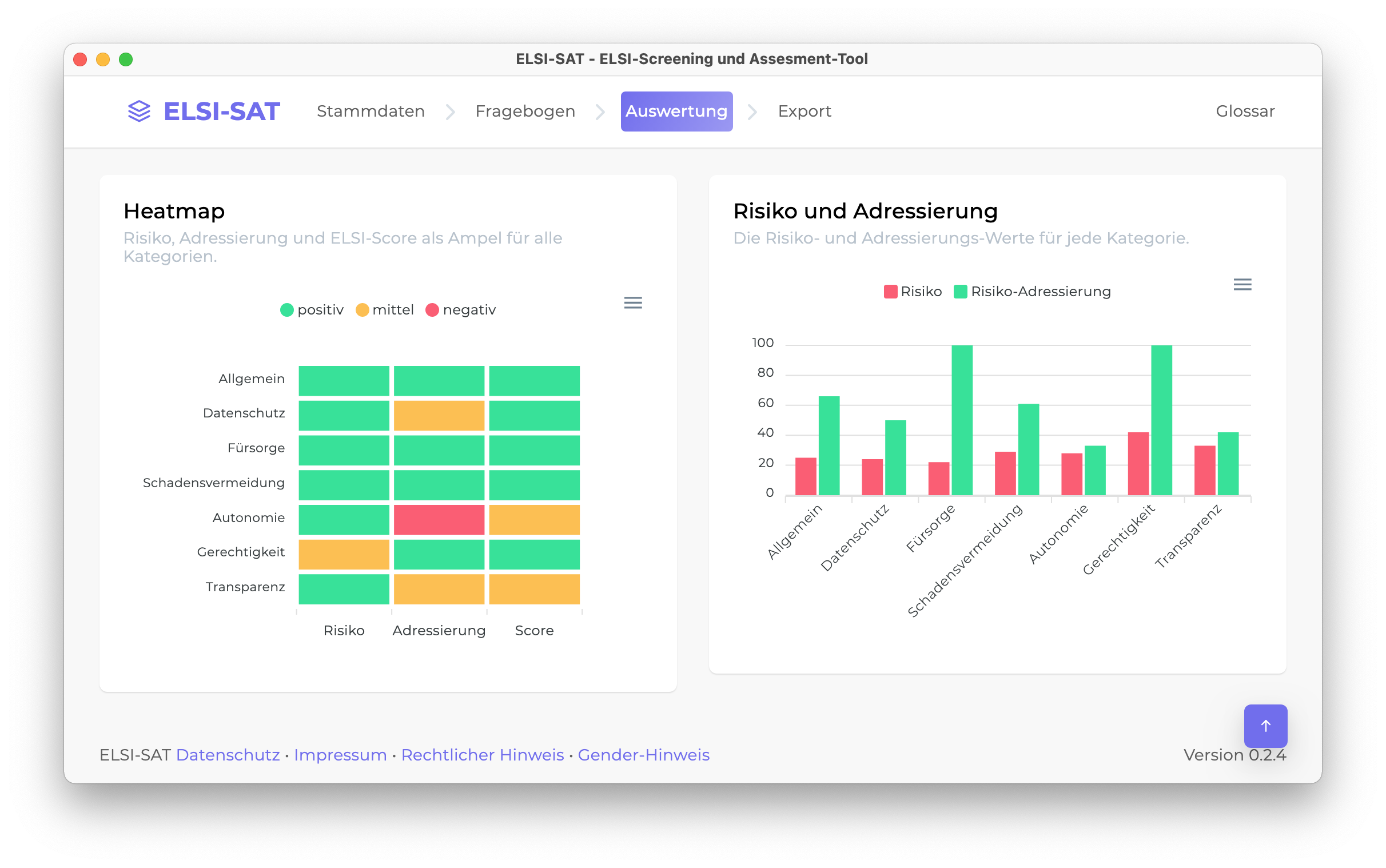The image size is (1386, 868).
Task: Click the red Autonomie Adressierung heatmap cell
Action: tap(439, 520)
